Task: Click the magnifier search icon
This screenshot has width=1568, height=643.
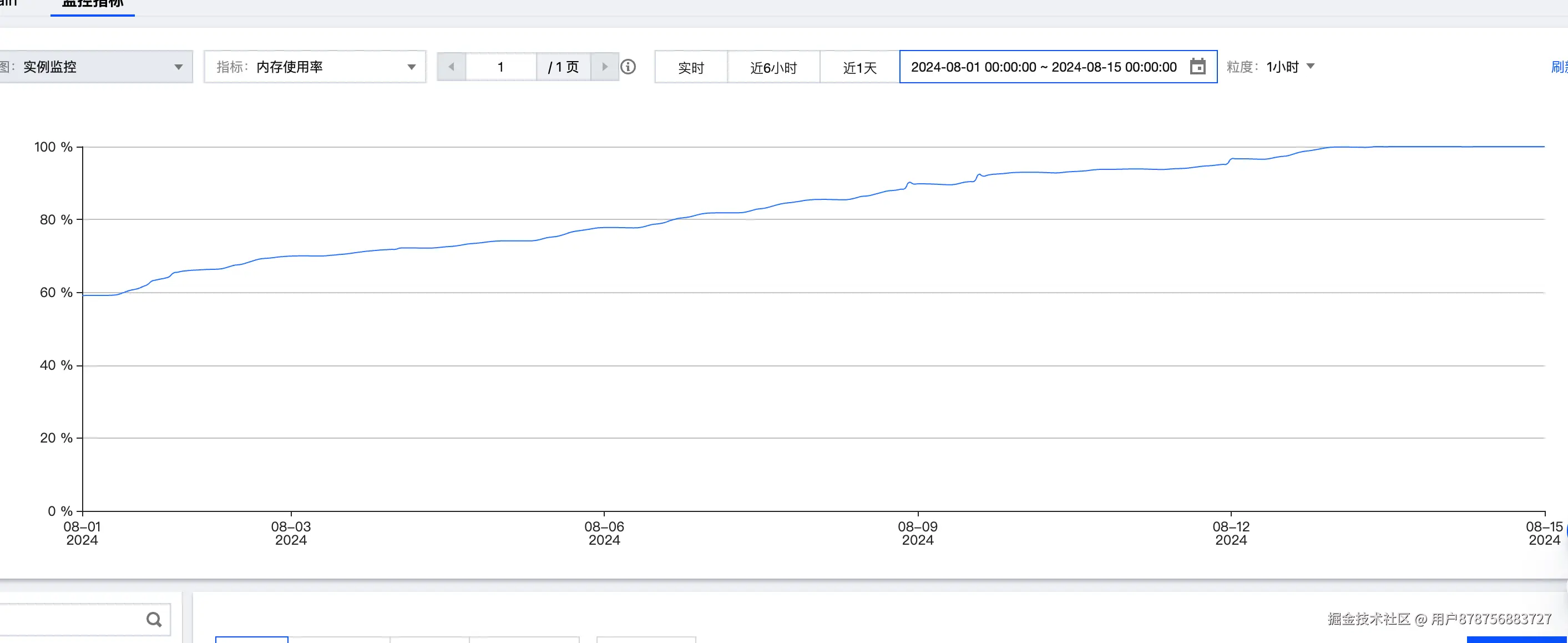Action: [154, 620]
